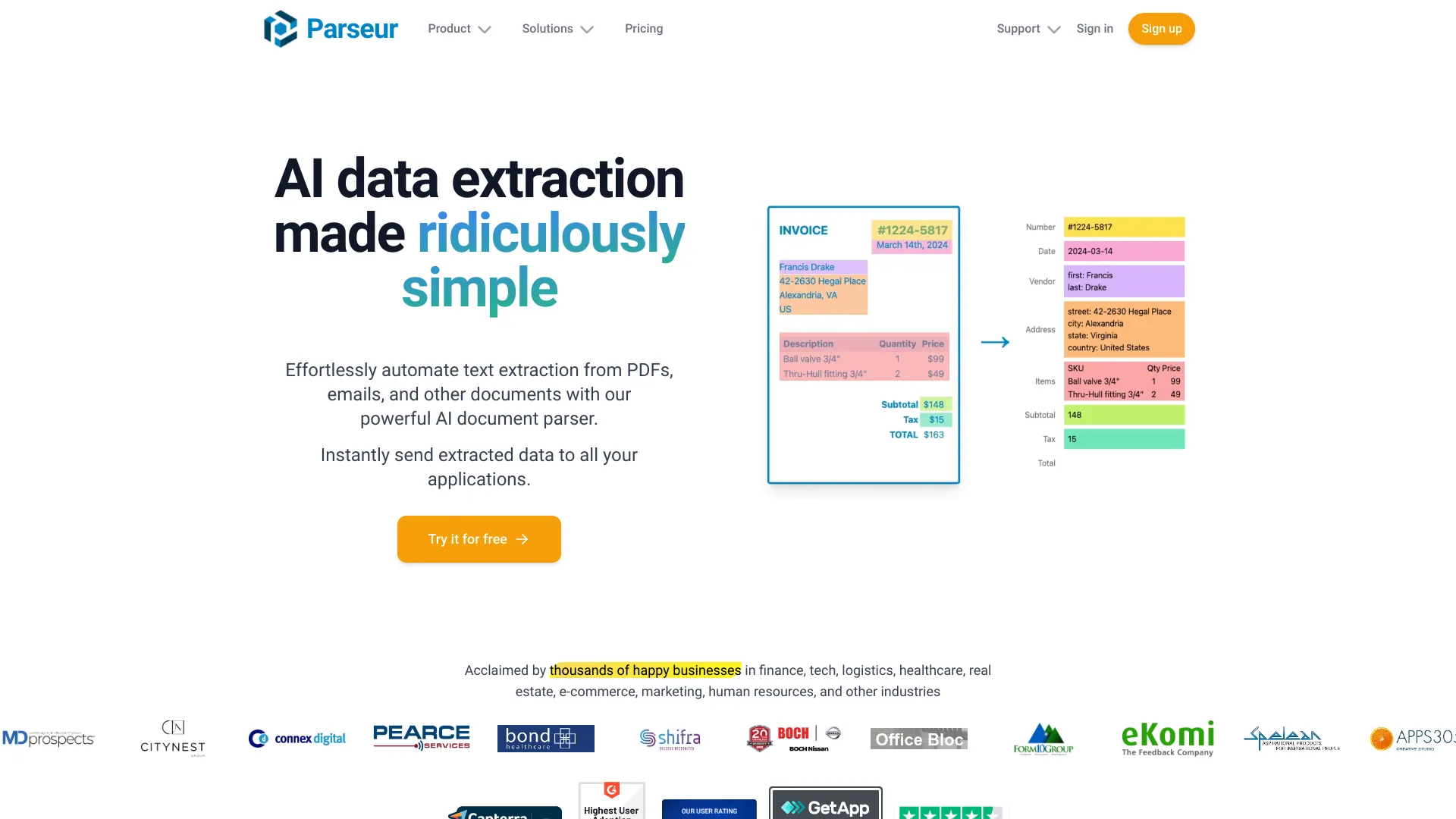This screenshot has height=819, width=1456.
Task: Select the Pricing menu item
Action: point(643,28)
